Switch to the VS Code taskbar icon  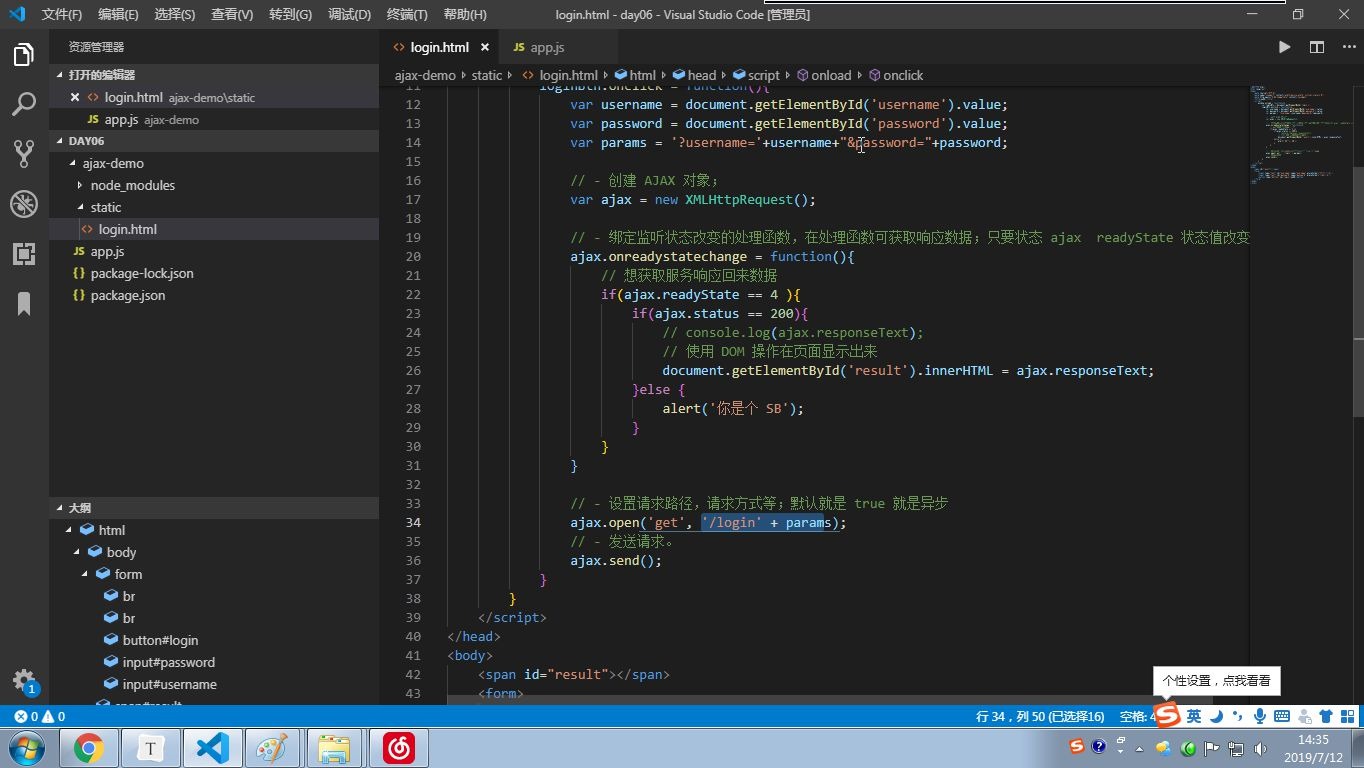(212, 747)
